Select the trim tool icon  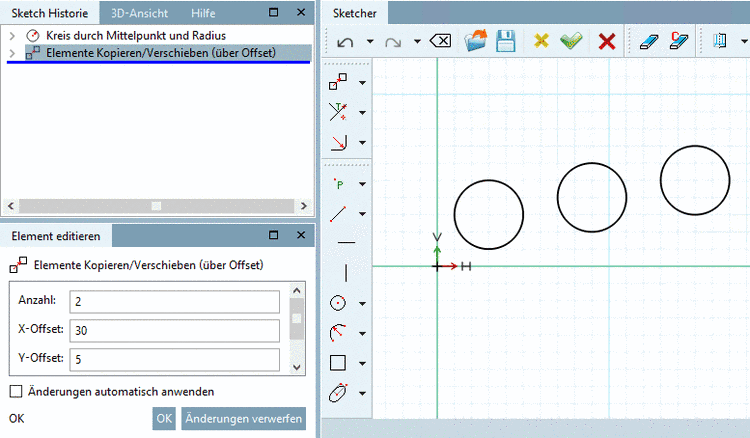(338, 112)
